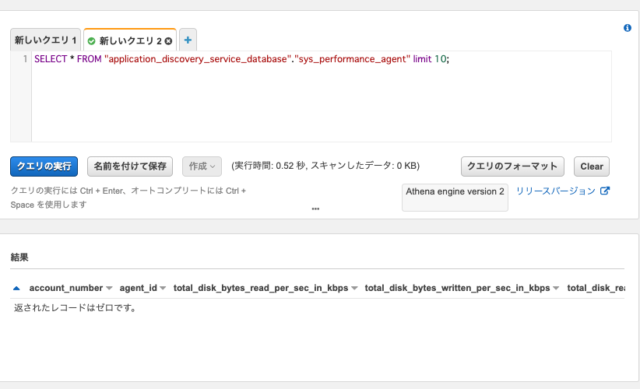Open account_number column dropdown arrow

[x=109, y=288]
